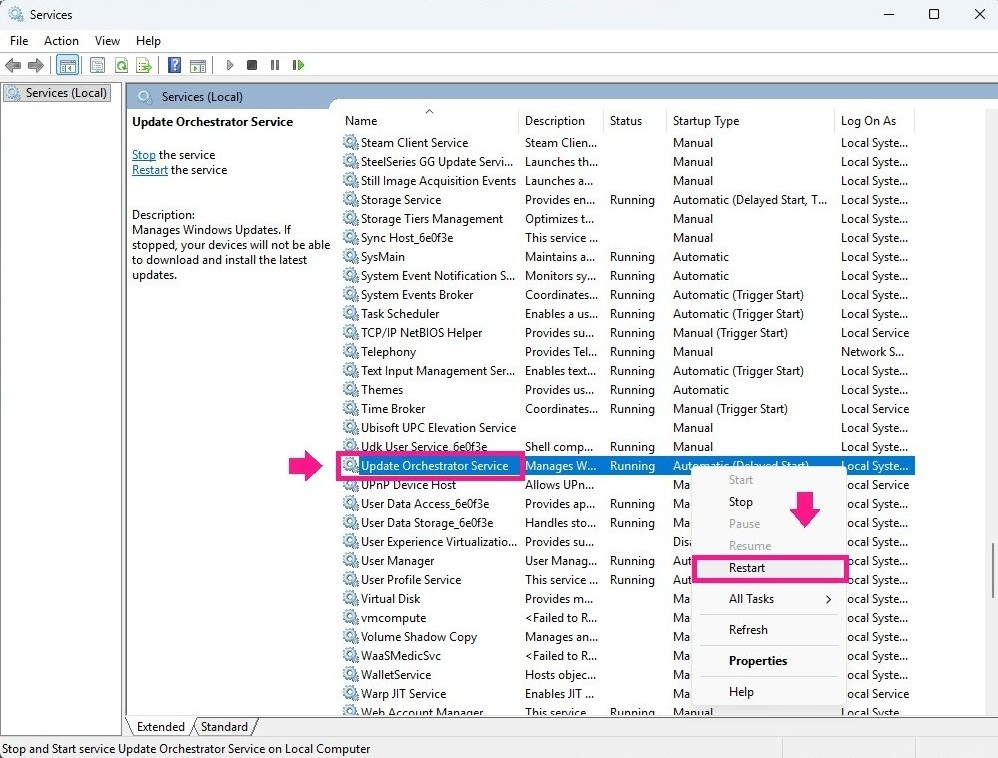Click gear icon of Steam Client Service
Screen dimensions: 998x758
350,142
